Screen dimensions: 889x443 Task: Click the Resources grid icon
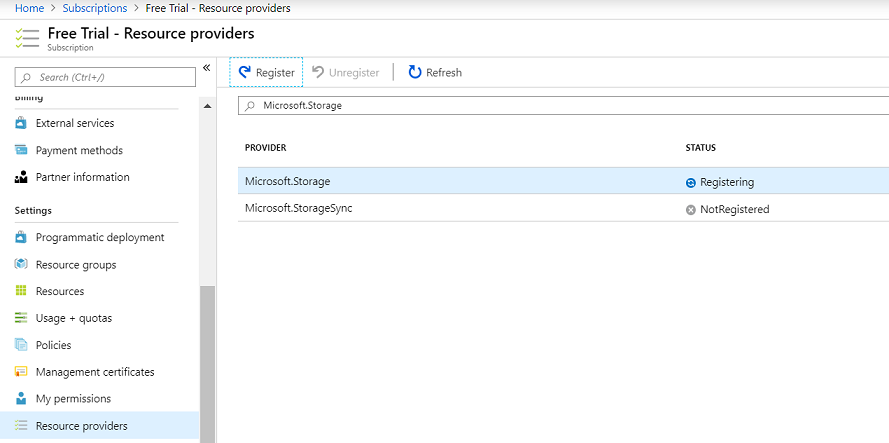(x=21, y=291)
